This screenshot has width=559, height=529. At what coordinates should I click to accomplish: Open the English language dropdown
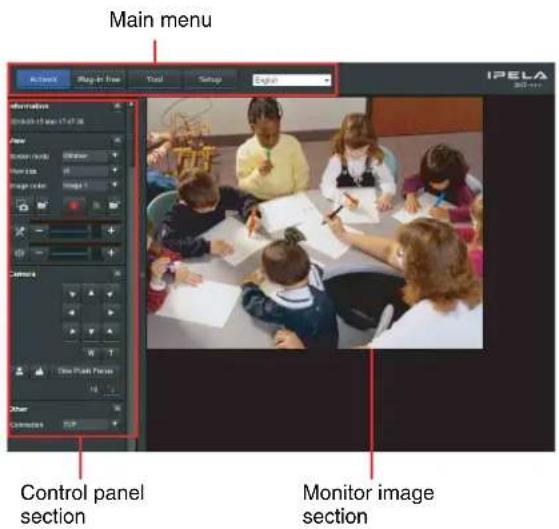[x=292, y=80]
